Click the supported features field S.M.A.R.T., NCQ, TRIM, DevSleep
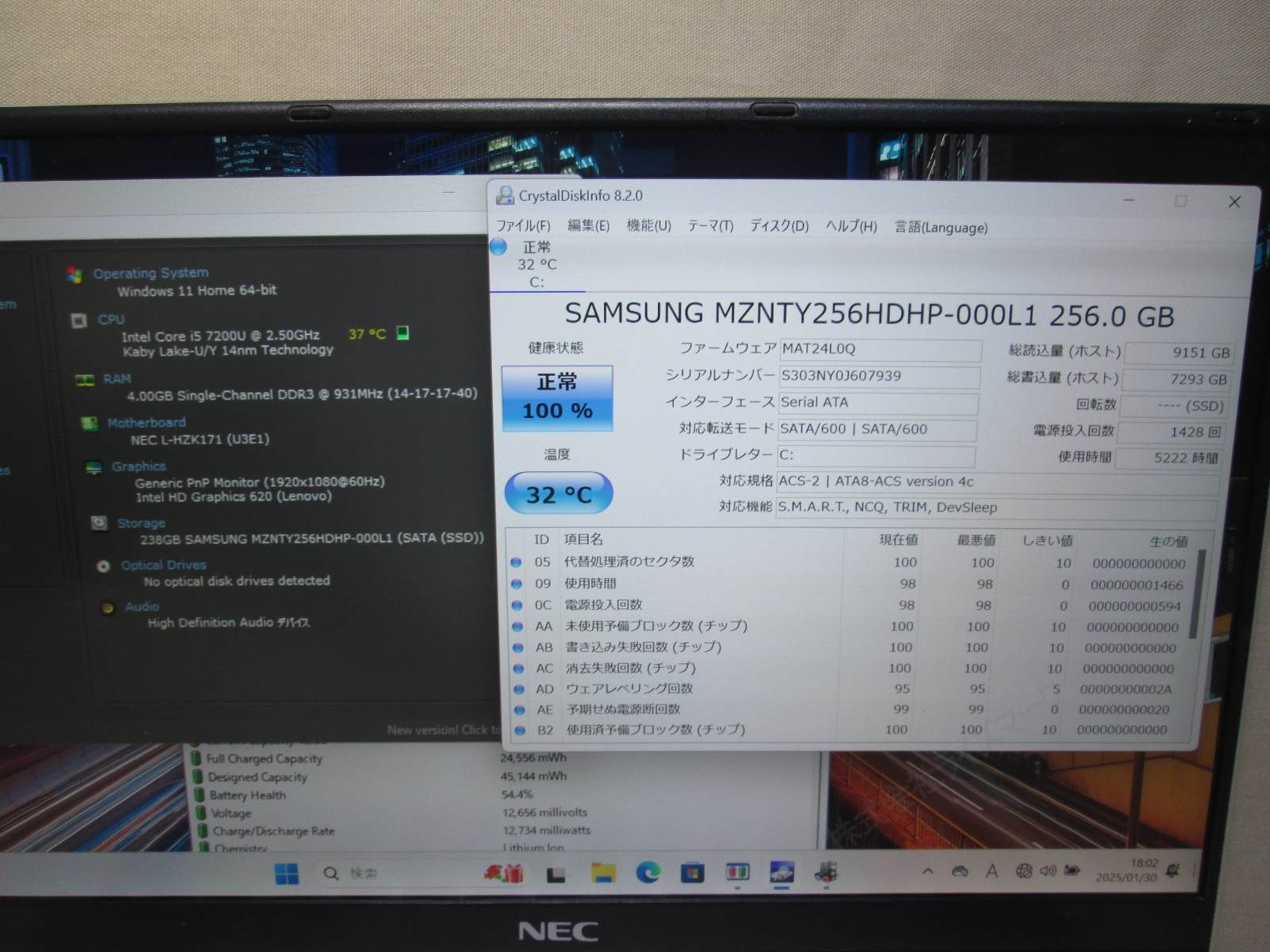 [996, 508]
